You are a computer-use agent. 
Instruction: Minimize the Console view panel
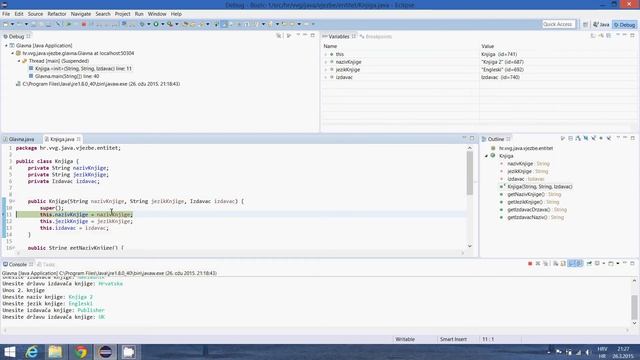coord(625,264)
